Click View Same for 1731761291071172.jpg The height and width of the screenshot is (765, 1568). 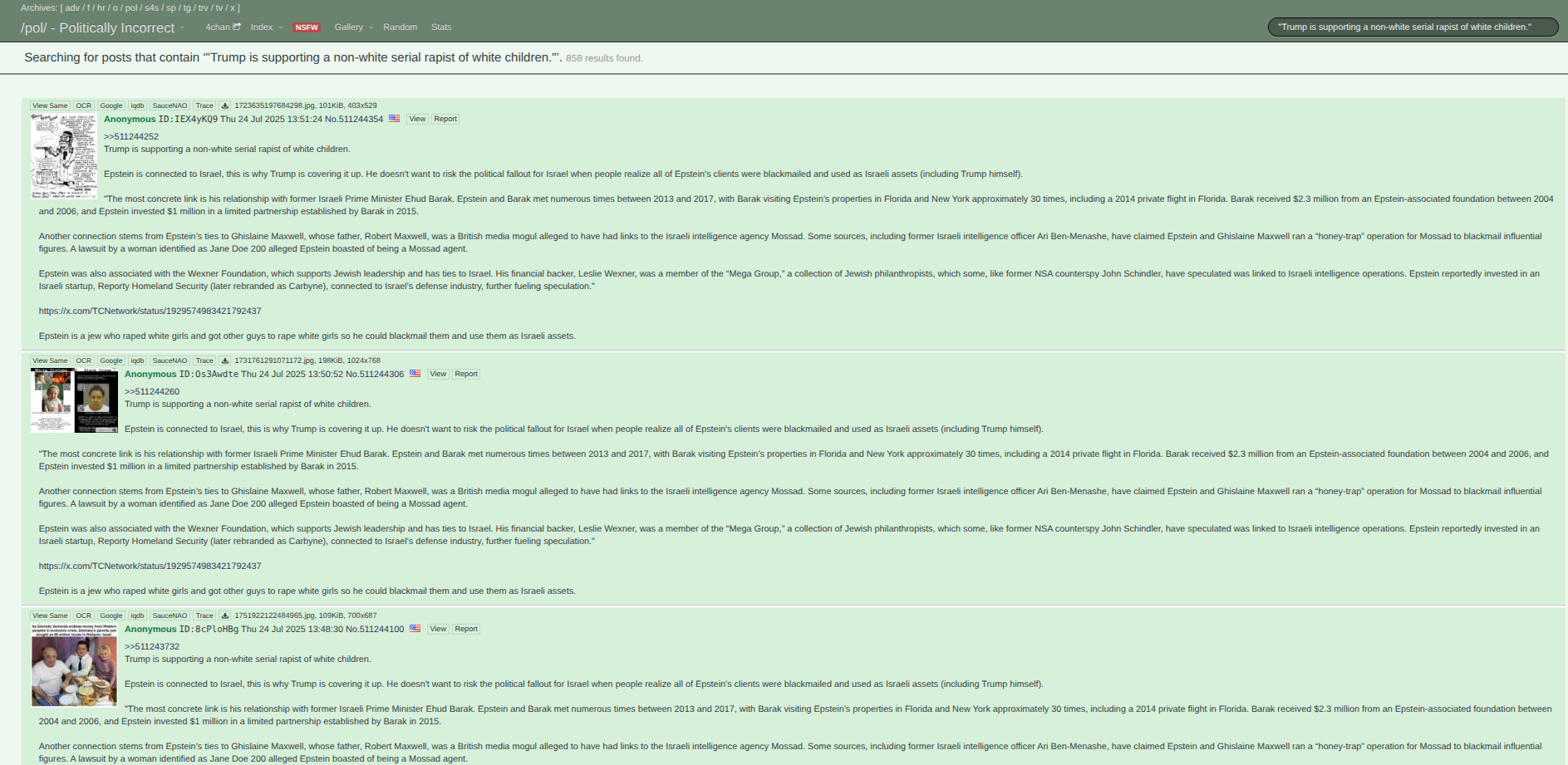click(50, 360)
